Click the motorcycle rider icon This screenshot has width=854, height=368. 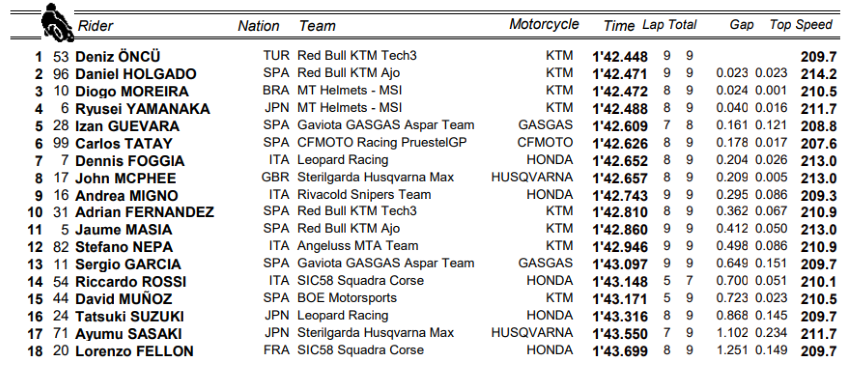pyautogui.click(x=57, y=22)
